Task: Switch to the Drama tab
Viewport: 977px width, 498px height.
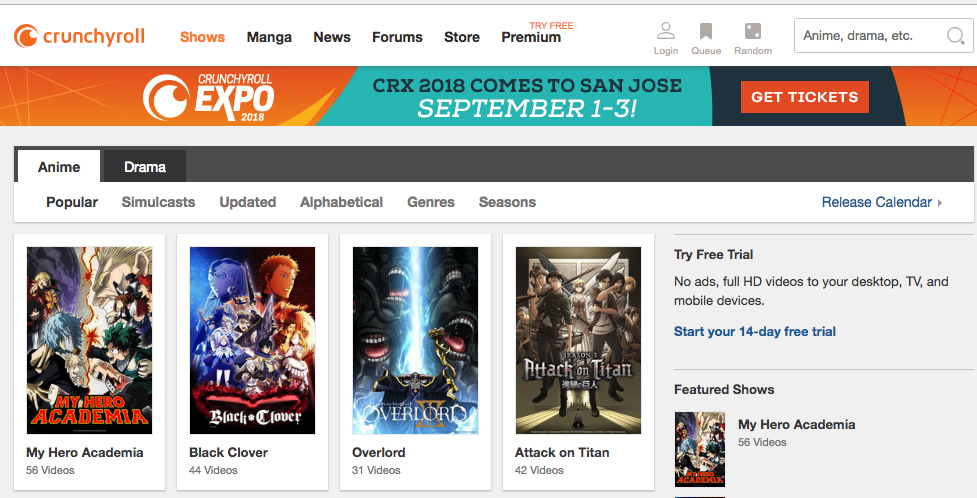Action: pos(145,167)
